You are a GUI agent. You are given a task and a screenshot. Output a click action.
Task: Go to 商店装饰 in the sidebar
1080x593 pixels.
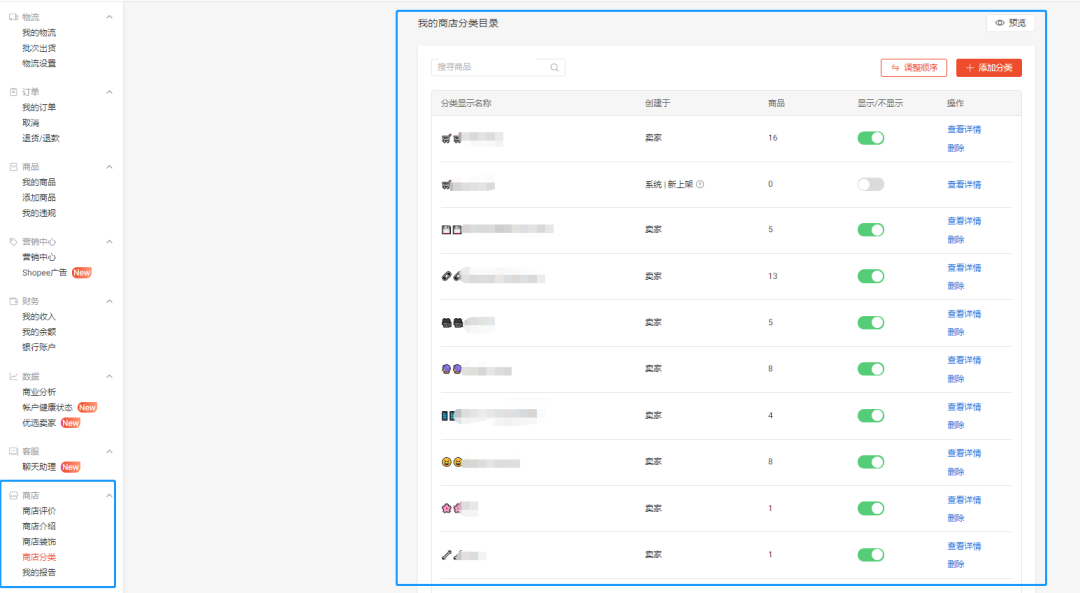tap(39, 542)
